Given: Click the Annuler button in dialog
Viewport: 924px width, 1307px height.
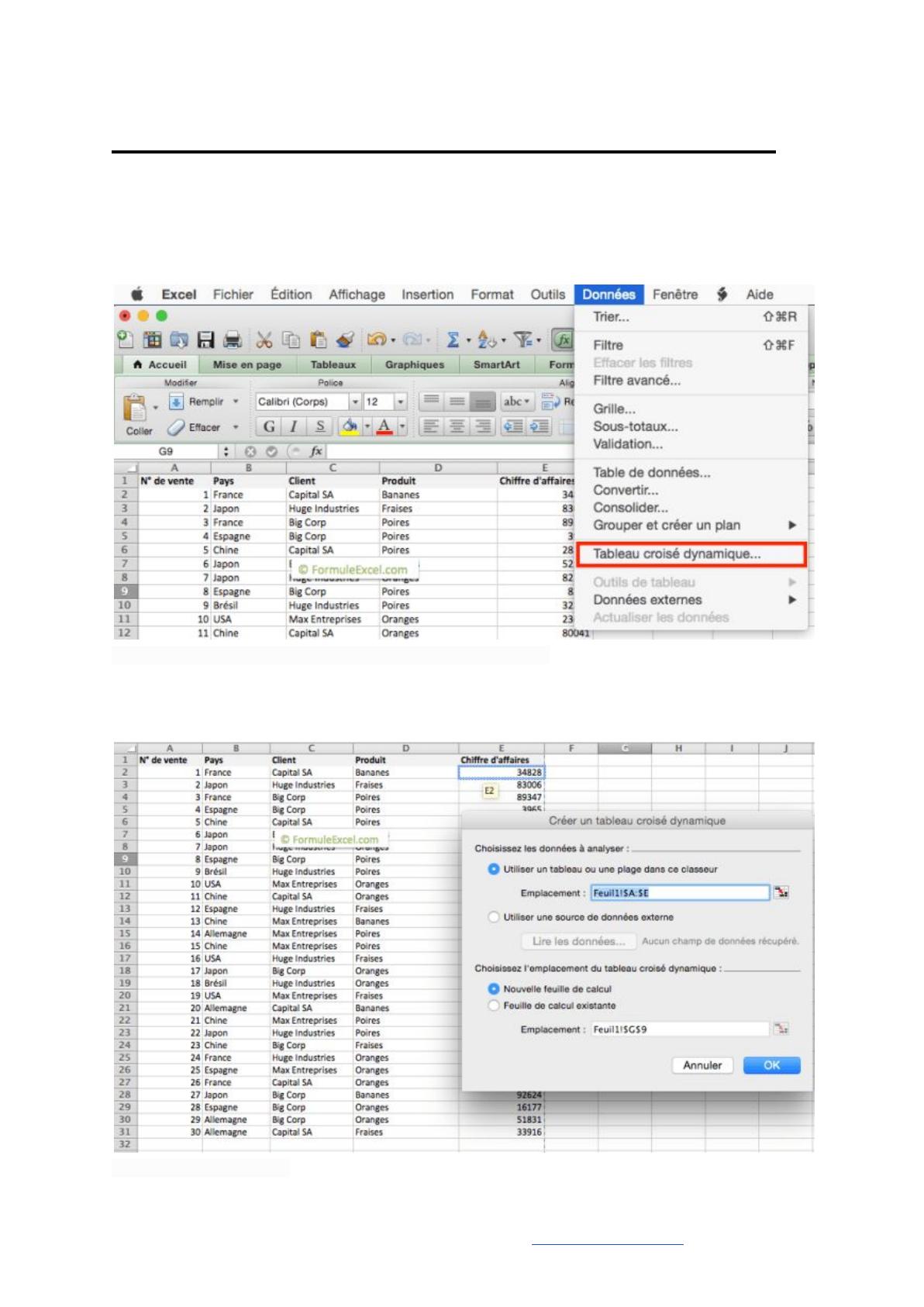Looking at the screenshot, I should click(x=702, y=1065).
